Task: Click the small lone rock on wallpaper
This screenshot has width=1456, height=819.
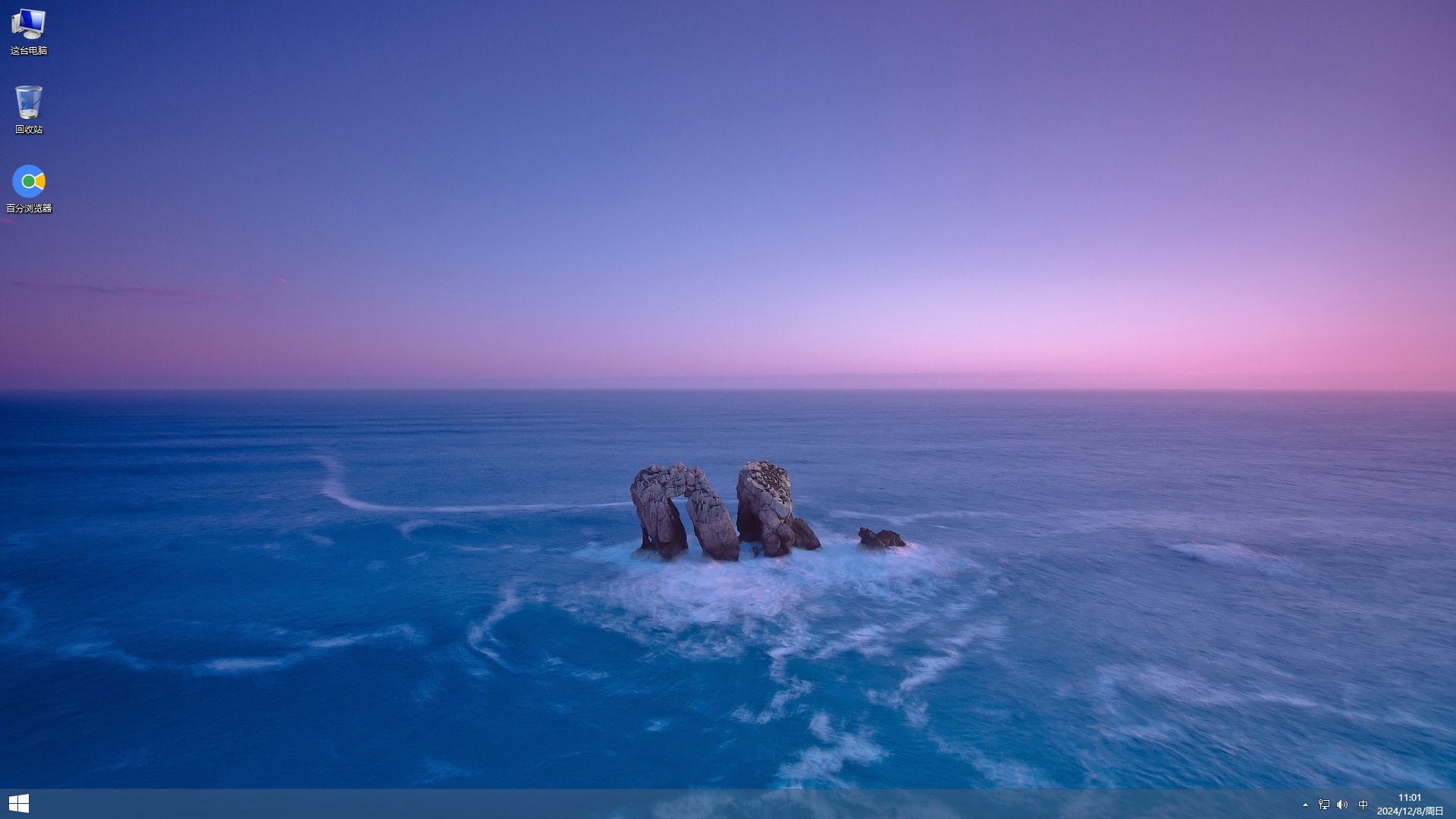Action: (x=880, y=538)
